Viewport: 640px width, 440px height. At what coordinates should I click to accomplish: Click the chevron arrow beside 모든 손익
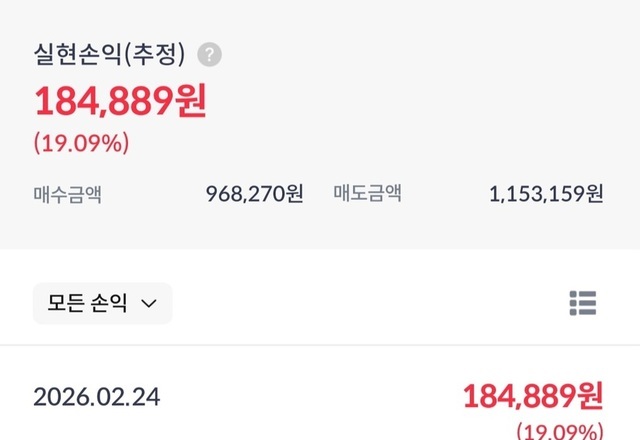point(149,304)
